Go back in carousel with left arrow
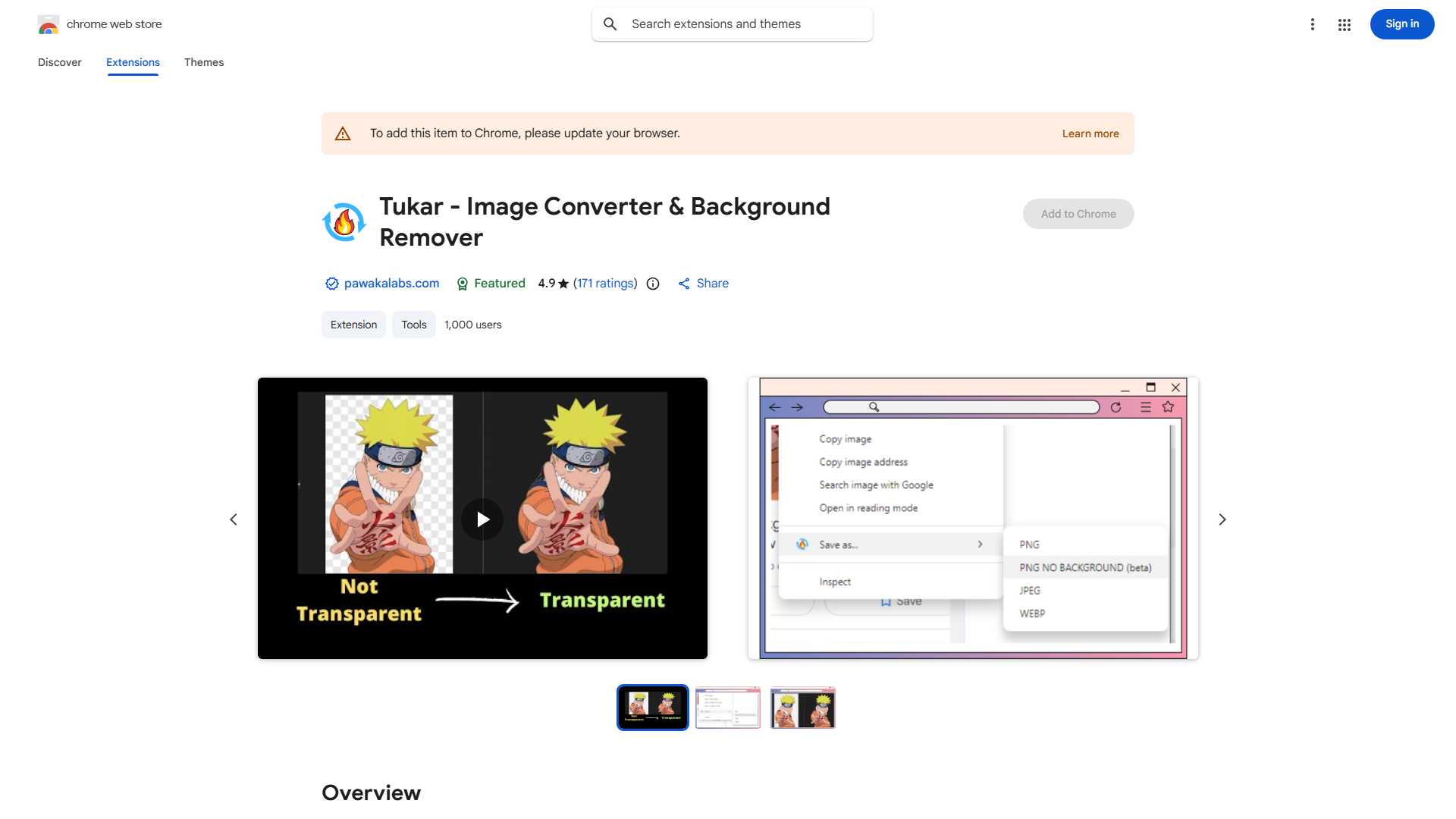The height and width of the screenshot is (819, 1456). pyautogui.click(x=234, y=519)
